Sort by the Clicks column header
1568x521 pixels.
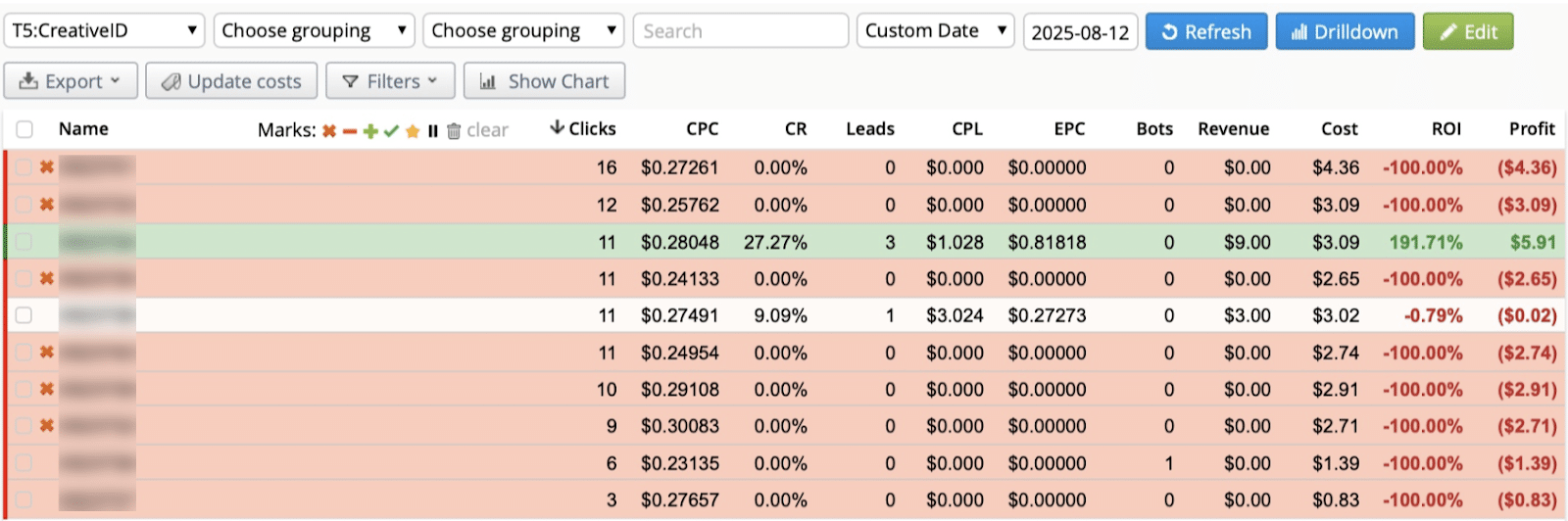[x=584, y=129]
